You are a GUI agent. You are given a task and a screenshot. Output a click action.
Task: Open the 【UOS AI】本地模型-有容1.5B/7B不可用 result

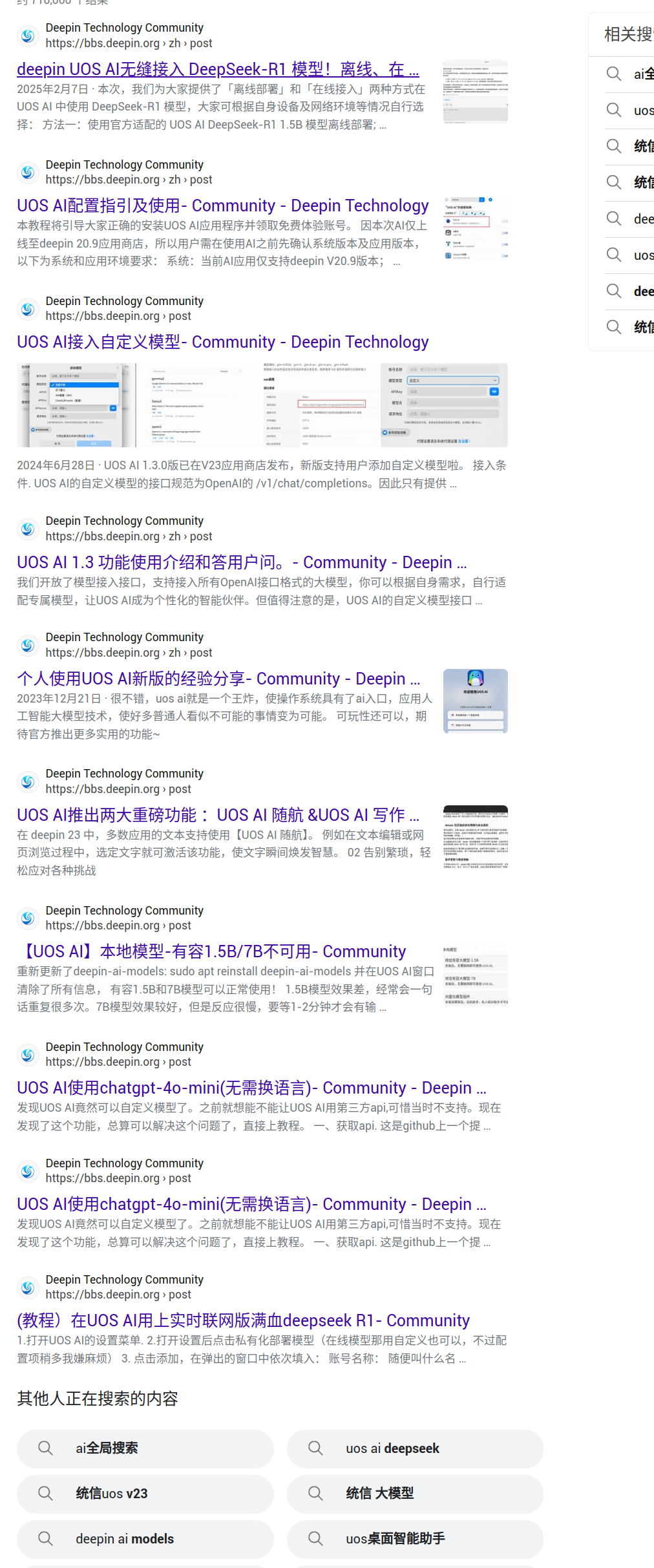[211, 951]
